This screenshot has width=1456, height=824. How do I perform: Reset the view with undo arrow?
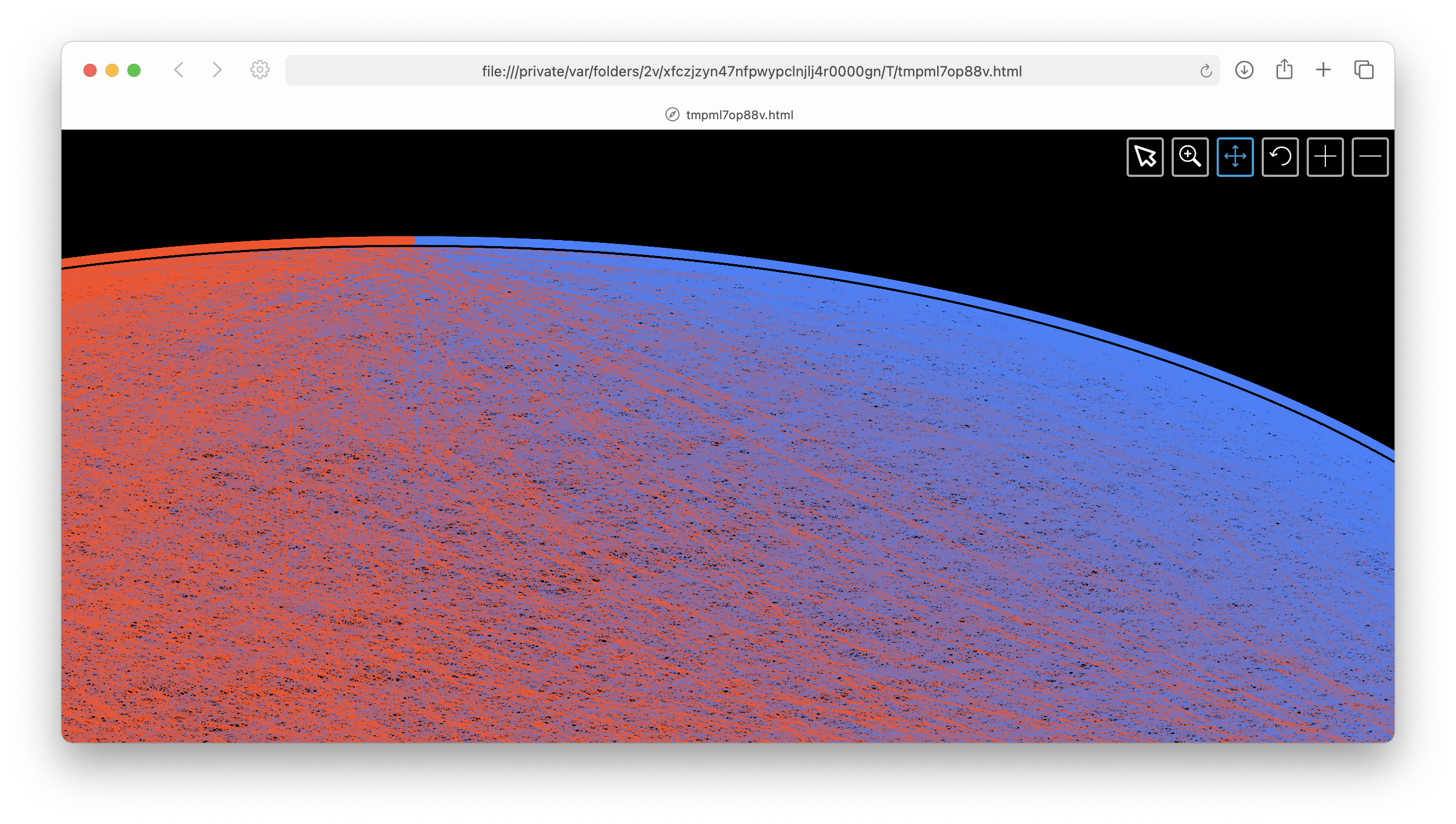tap(1280, 157)
